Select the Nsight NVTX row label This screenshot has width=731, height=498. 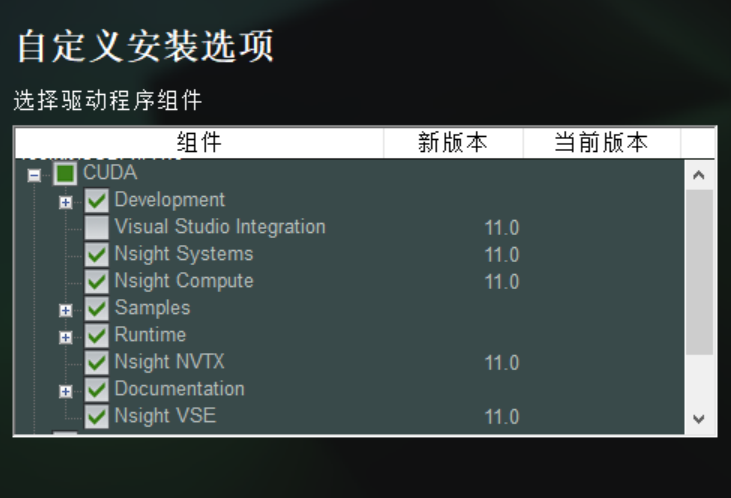click(169, 362)
